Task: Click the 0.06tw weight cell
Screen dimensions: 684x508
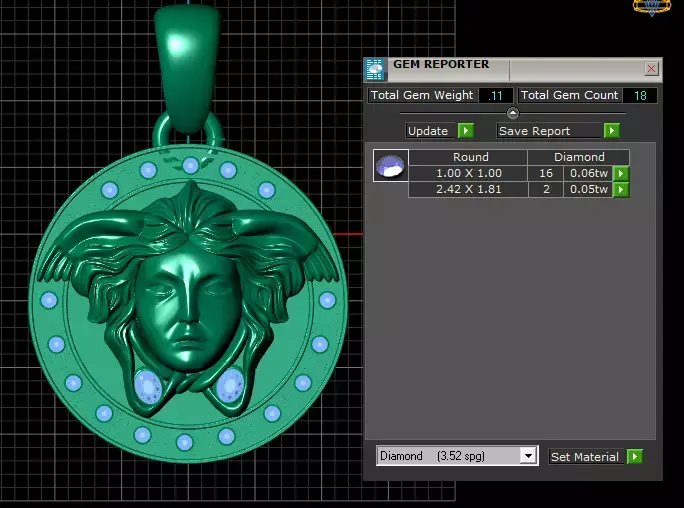Action: point(588,173)
